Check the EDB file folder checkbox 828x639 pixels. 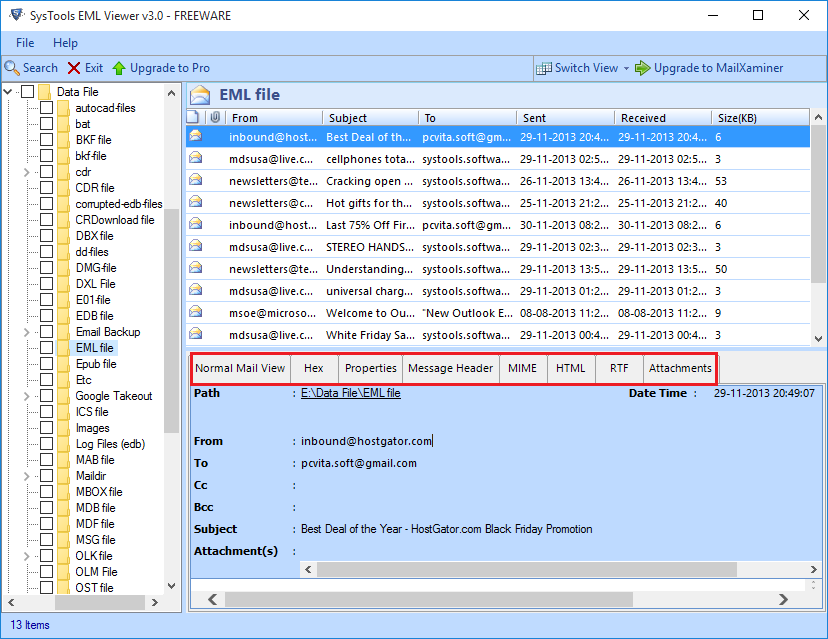[x=46, y=316]
